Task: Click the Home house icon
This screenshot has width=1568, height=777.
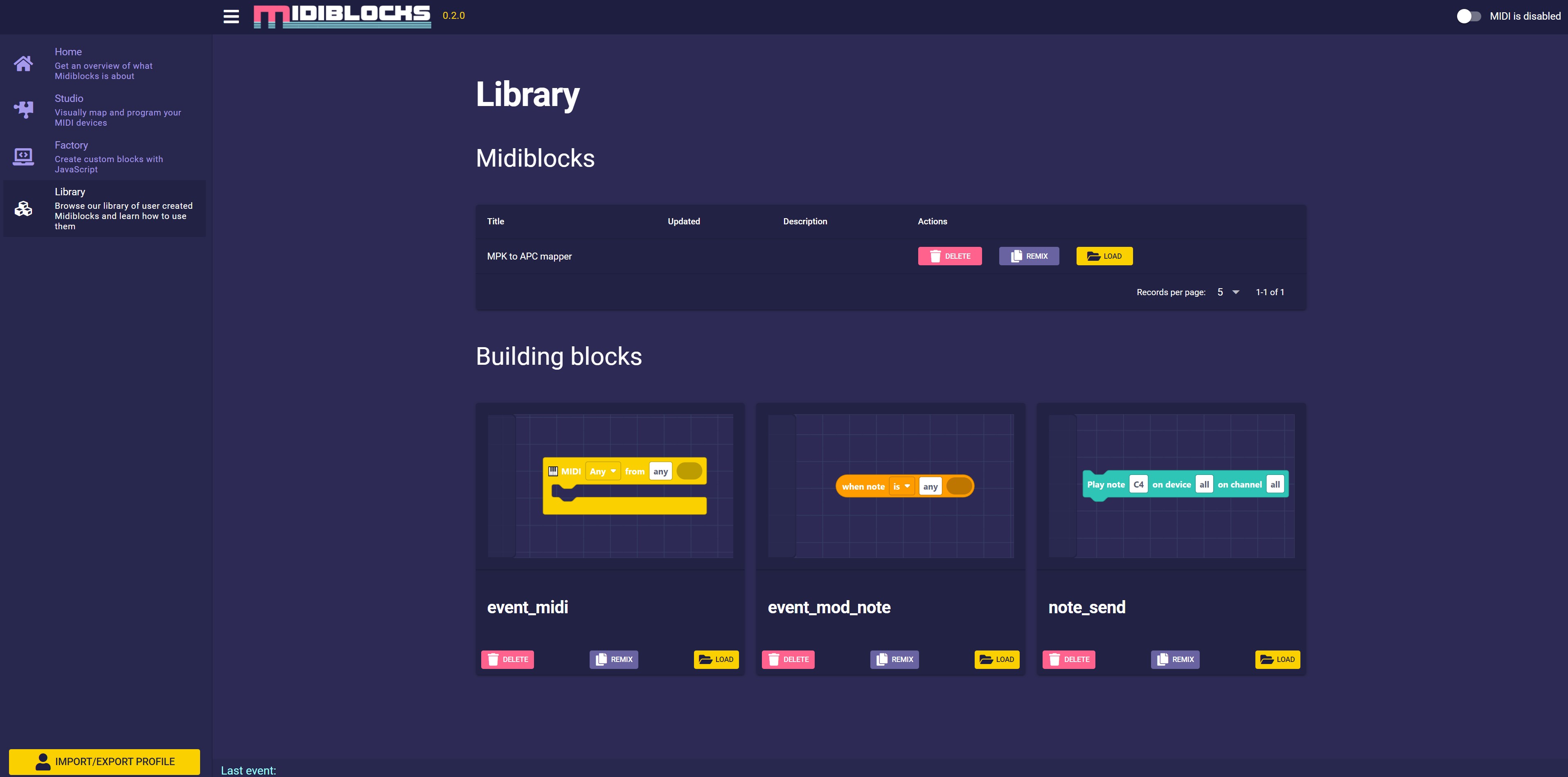Action: coord(24,63)
